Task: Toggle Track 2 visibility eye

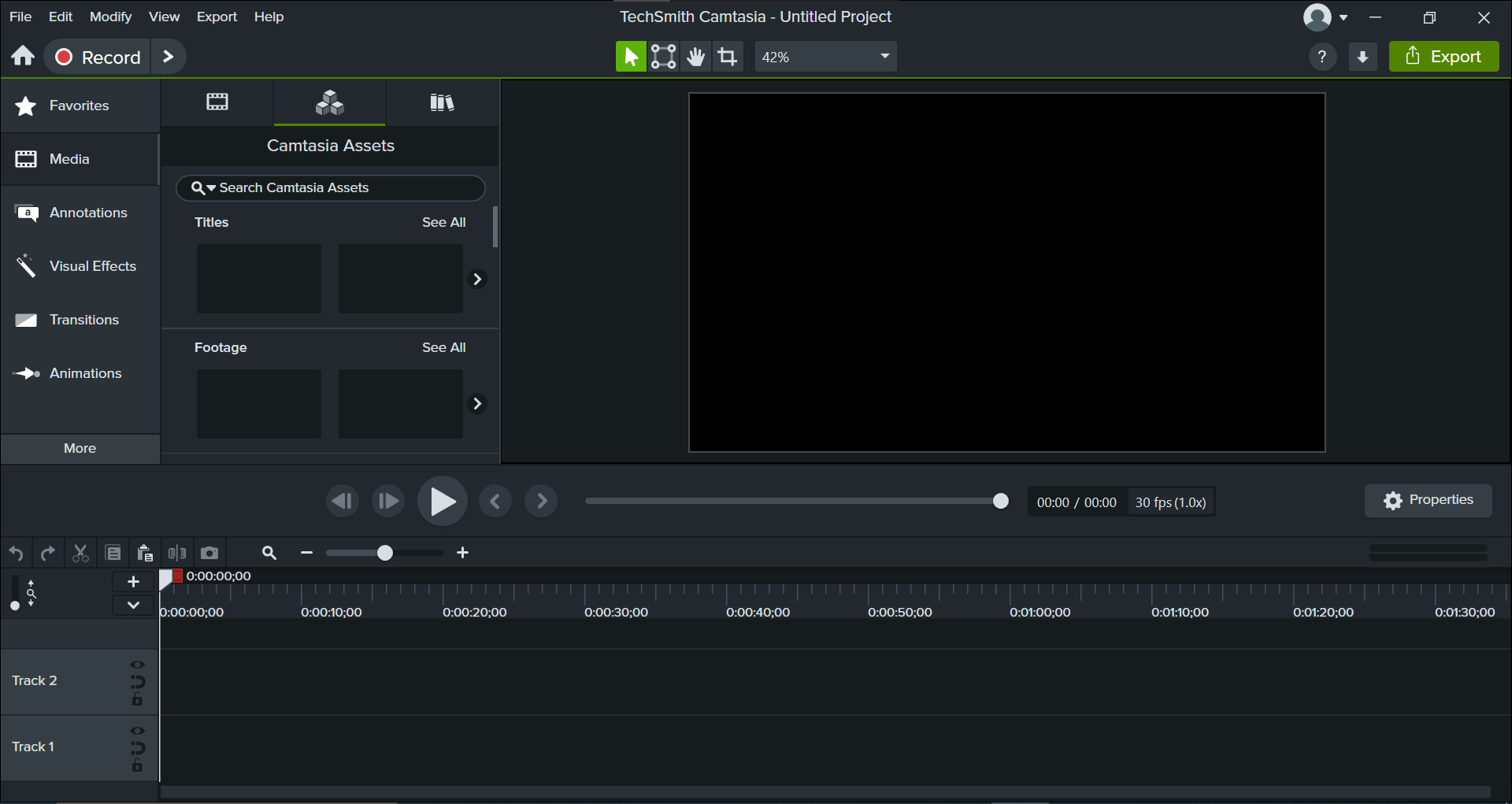Action: click(x=138, y=665)
